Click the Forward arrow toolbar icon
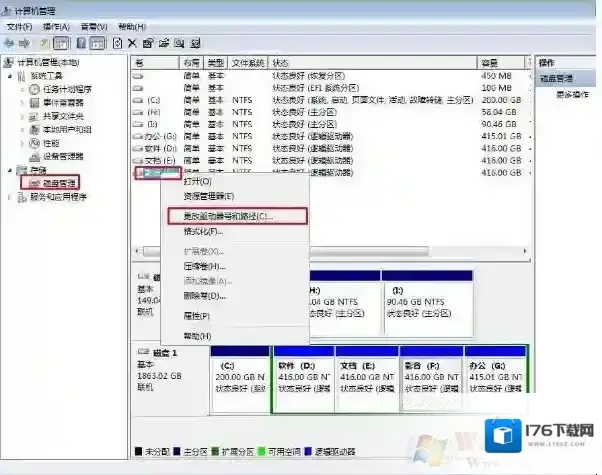The height and width of the screenshot is (475, 602). tap(25, 43)
